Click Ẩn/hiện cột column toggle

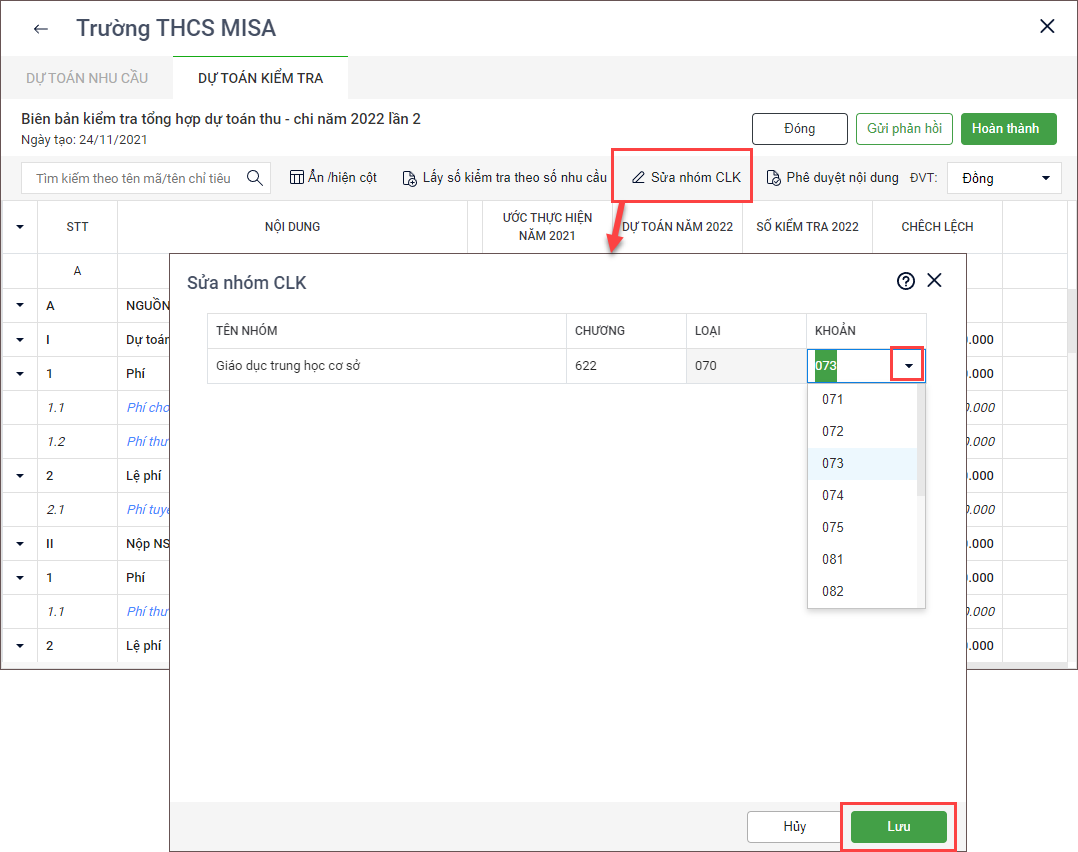click(333, 178)
